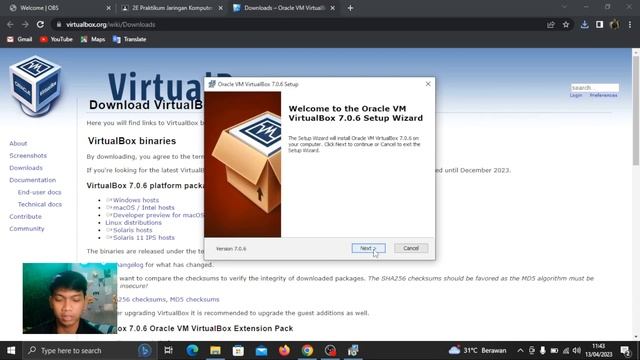Open Contribute in sidebar
640x360 pixels.
25,216
